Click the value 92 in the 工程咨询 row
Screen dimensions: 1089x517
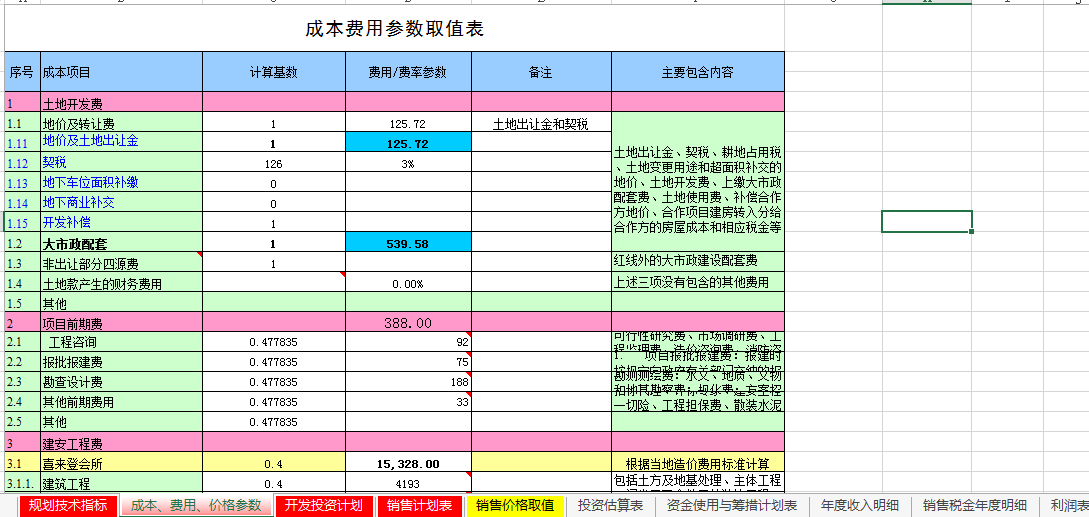pos(408,343)
